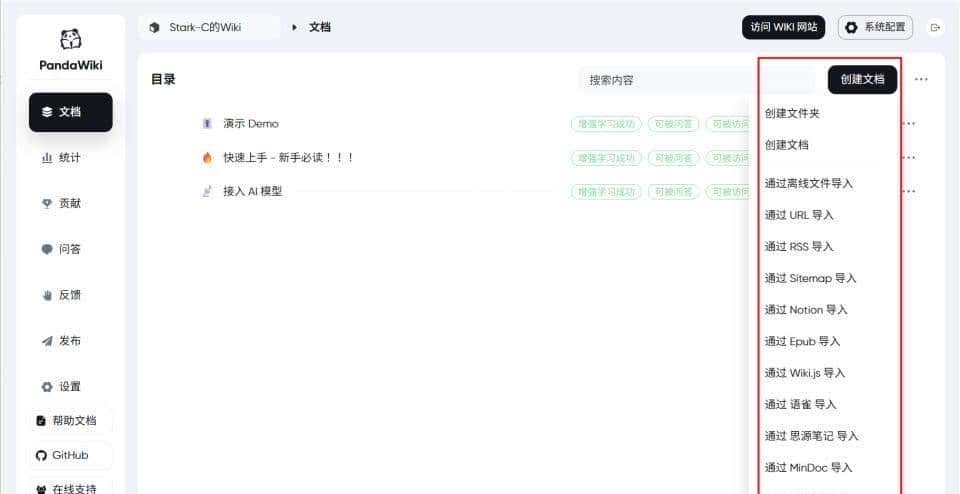Select 通过 Notion 导入 menu entry
This screenshot has height=494, width=960.
805,310
